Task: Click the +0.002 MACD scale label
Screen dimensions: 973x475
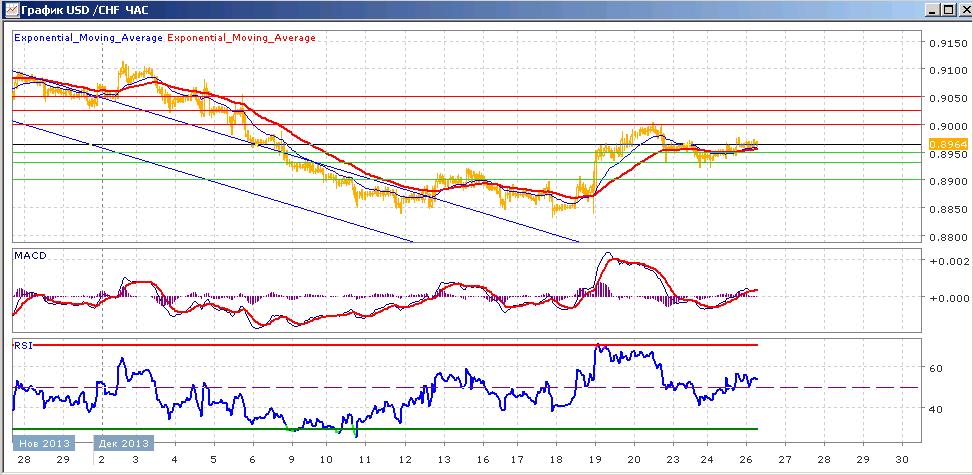Action: [x=949, y=261]
